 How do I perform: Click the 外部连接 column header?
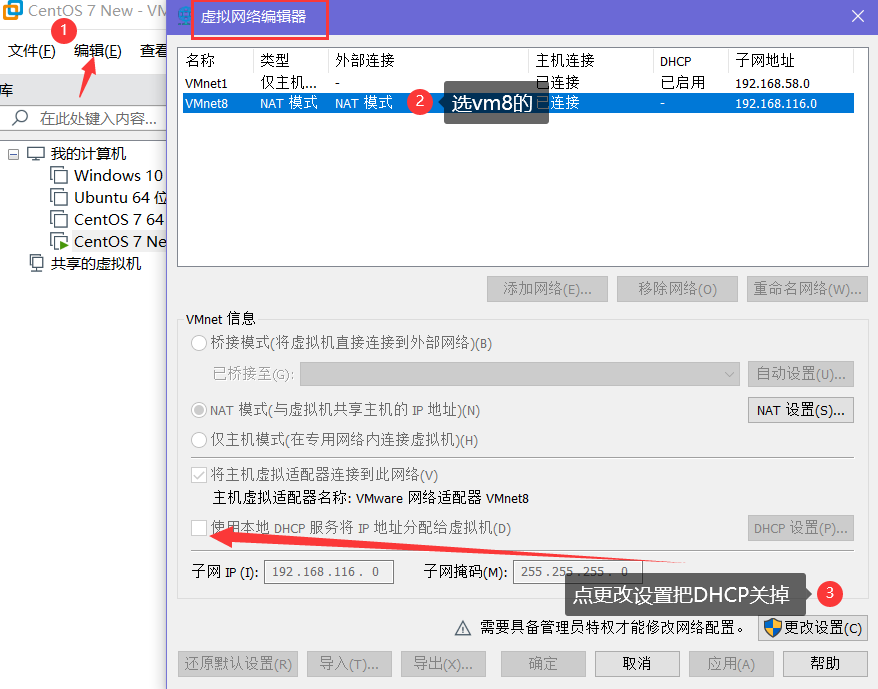(x=428, y=60)
